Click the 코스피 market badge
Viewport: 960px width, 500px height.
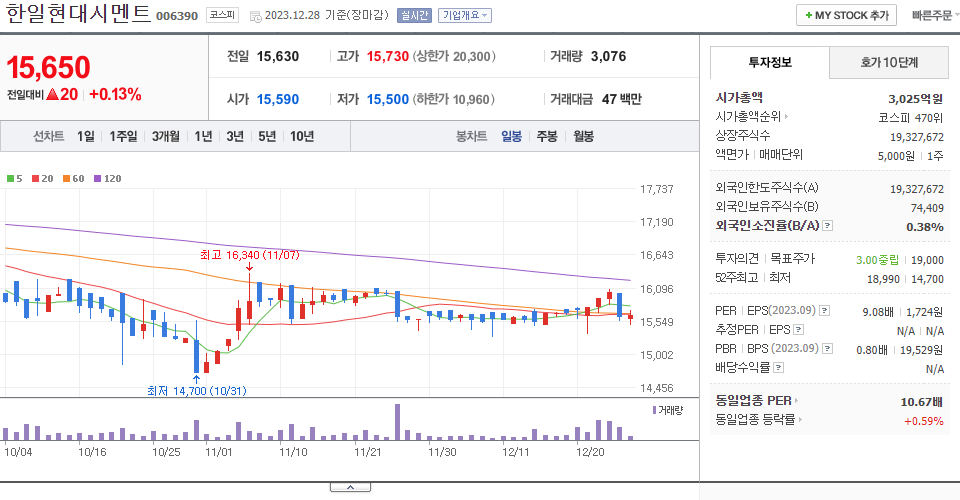[222, 15]
